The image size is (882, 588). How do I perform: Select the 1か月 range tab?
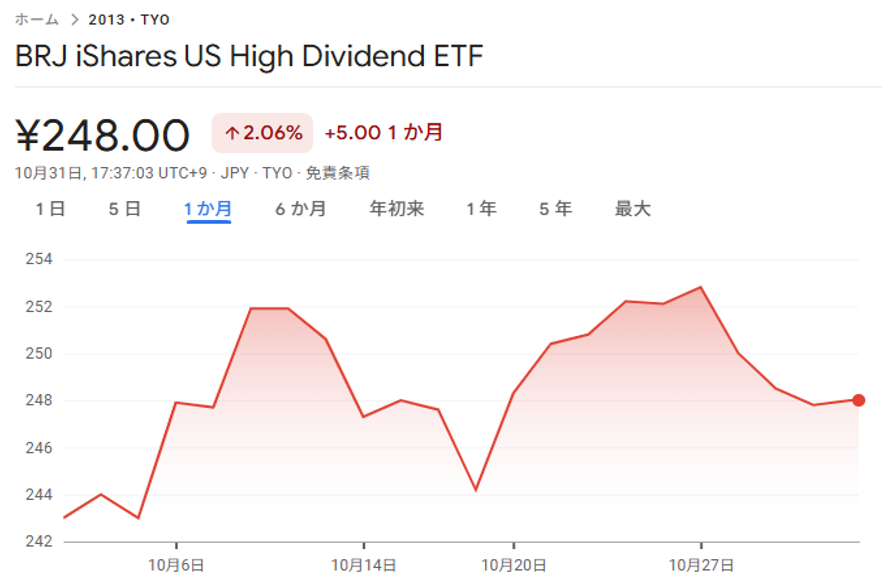[x=208, y=209]
